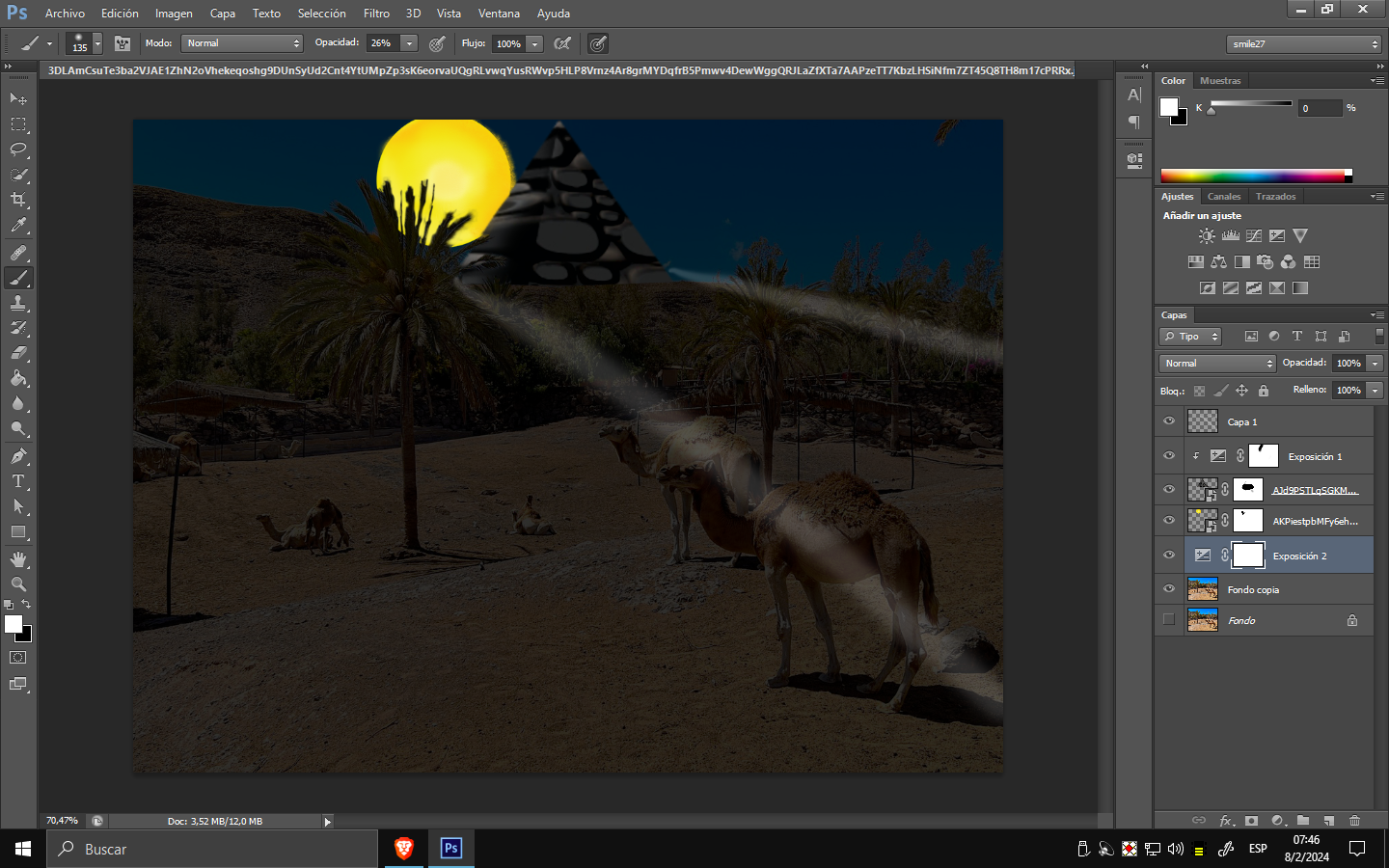
Task: Select the Quick Selection tool
Action: tap(18, 175)
